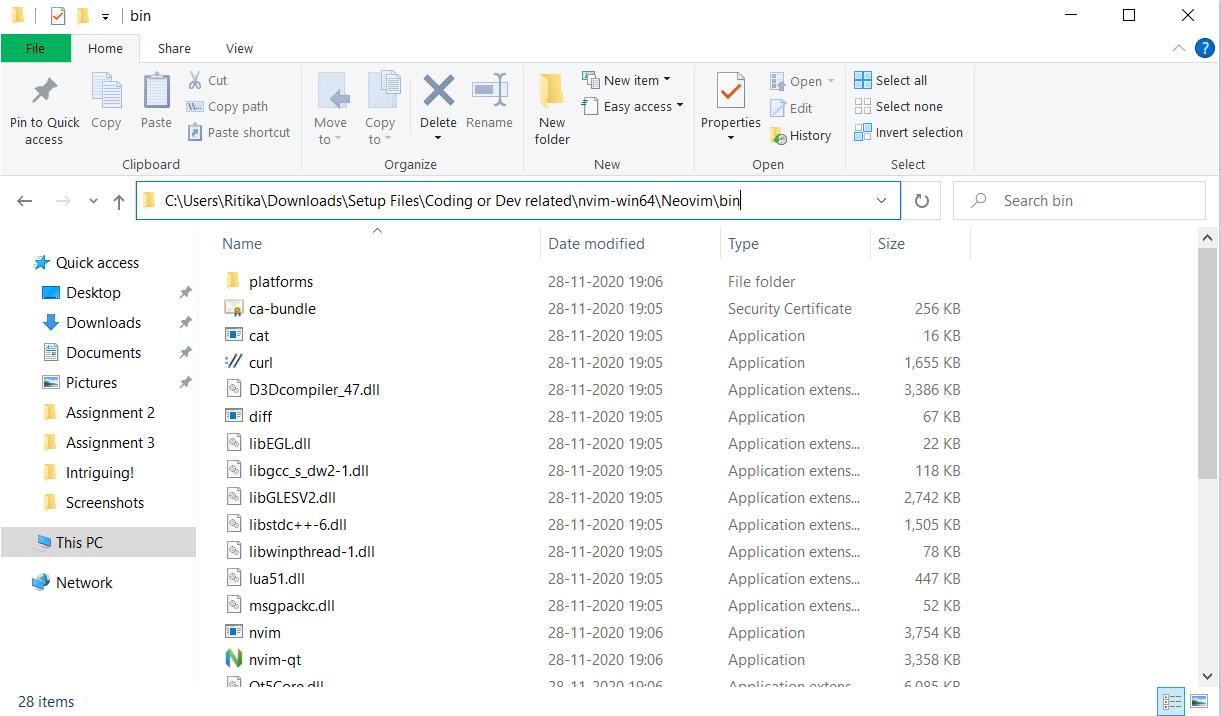Open the File menu
Image resolution: width=1221 pixels, height=716 pixels.
35,48
